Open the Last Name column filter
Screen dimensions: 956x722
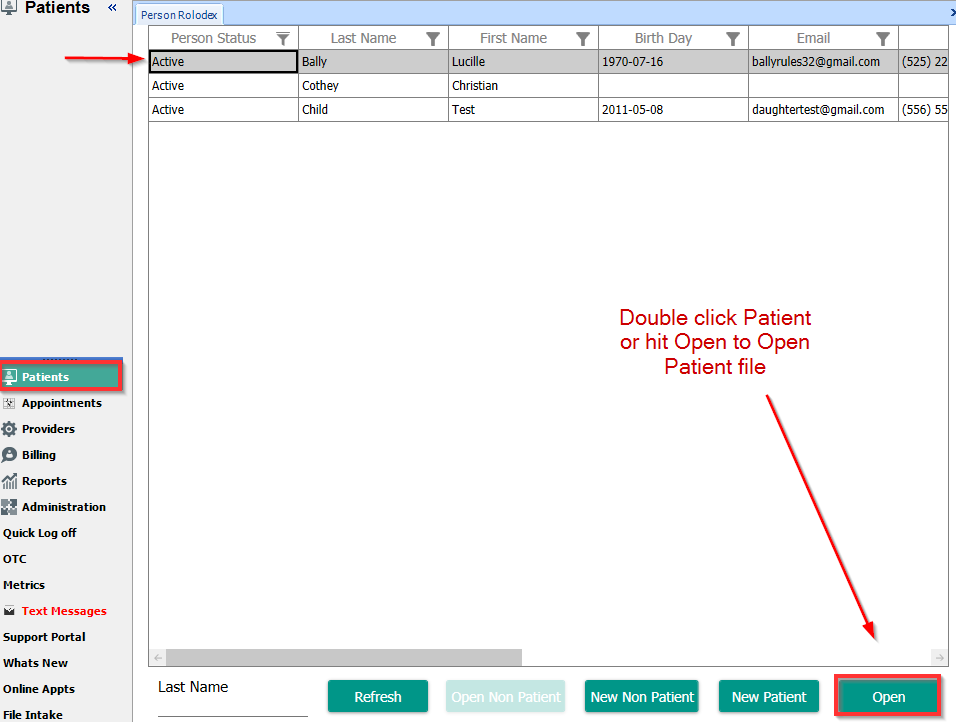click(x=433, y=38)
